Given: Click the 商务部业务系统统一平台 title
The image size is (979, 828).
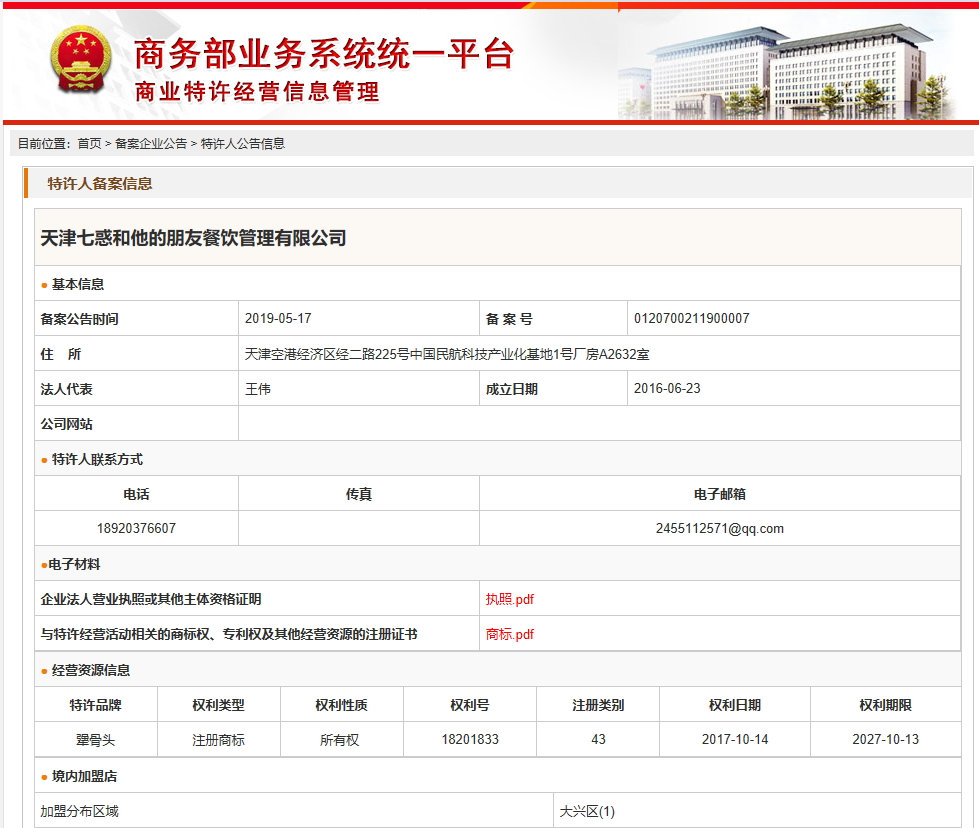Looking at the screenshot, I should tap(324, 54).
